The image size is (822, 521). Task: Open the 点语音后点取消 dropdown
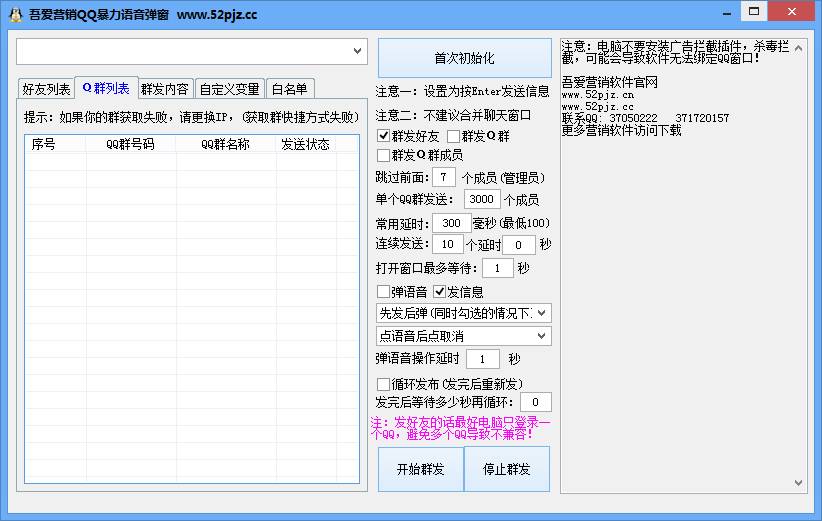tap(463, 335)
